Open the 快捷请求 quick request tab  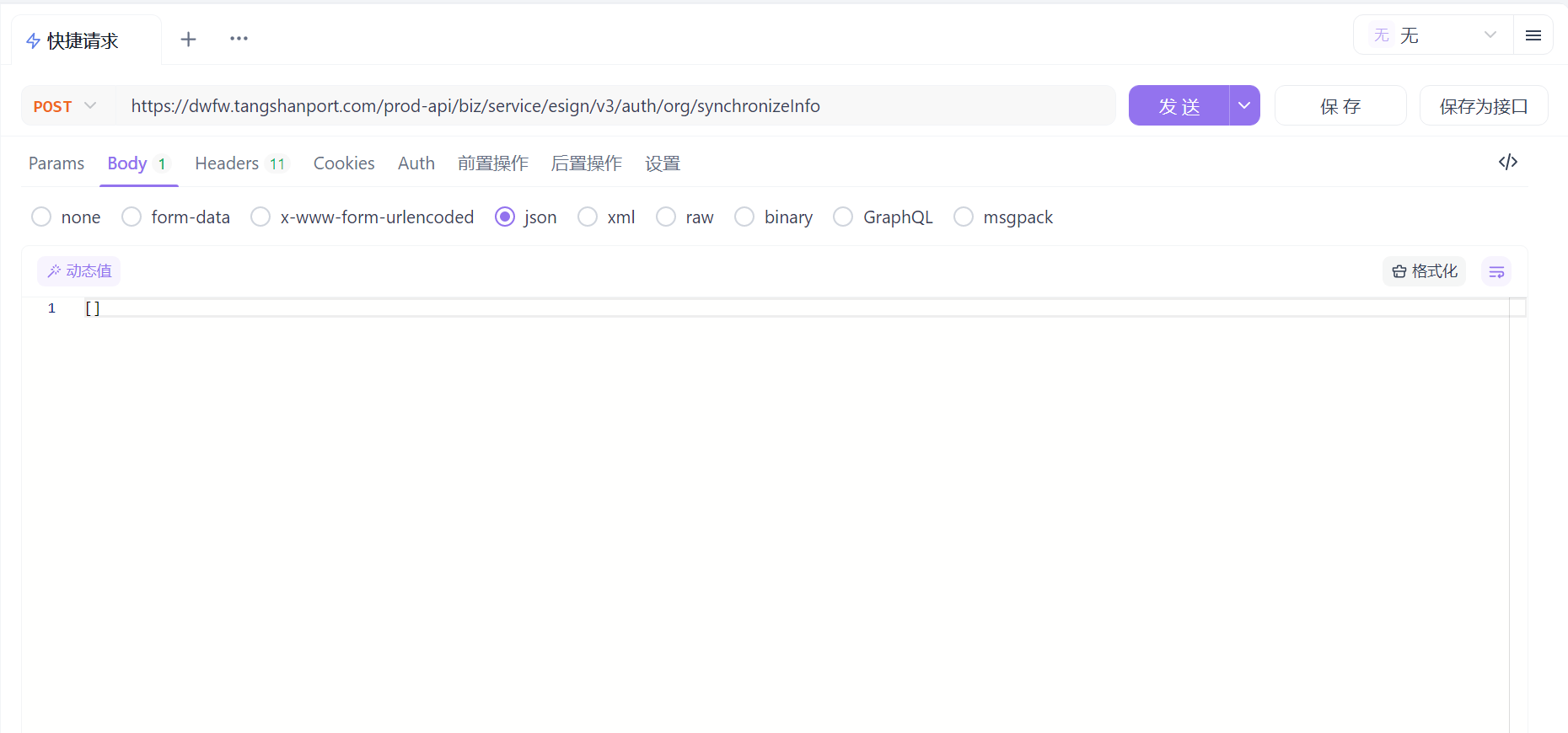(x=83, y=40)
